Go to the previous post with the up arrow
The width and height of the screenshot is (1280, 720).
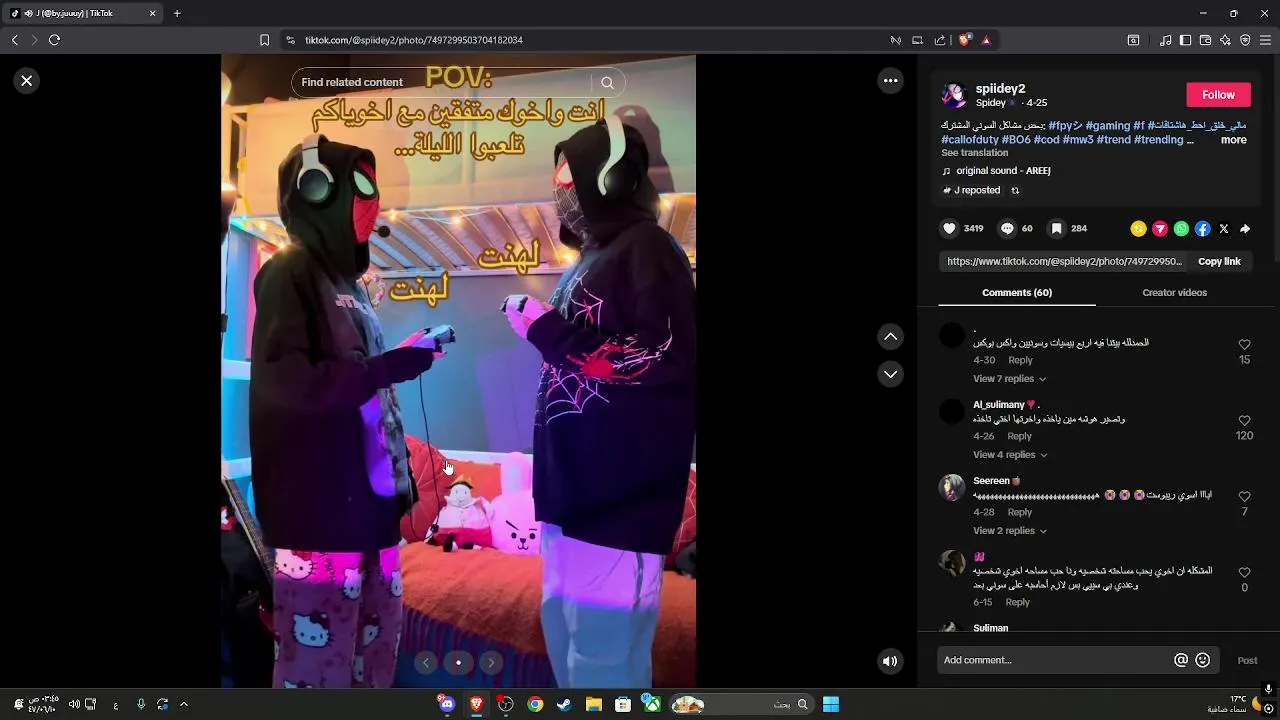[890, 337]
